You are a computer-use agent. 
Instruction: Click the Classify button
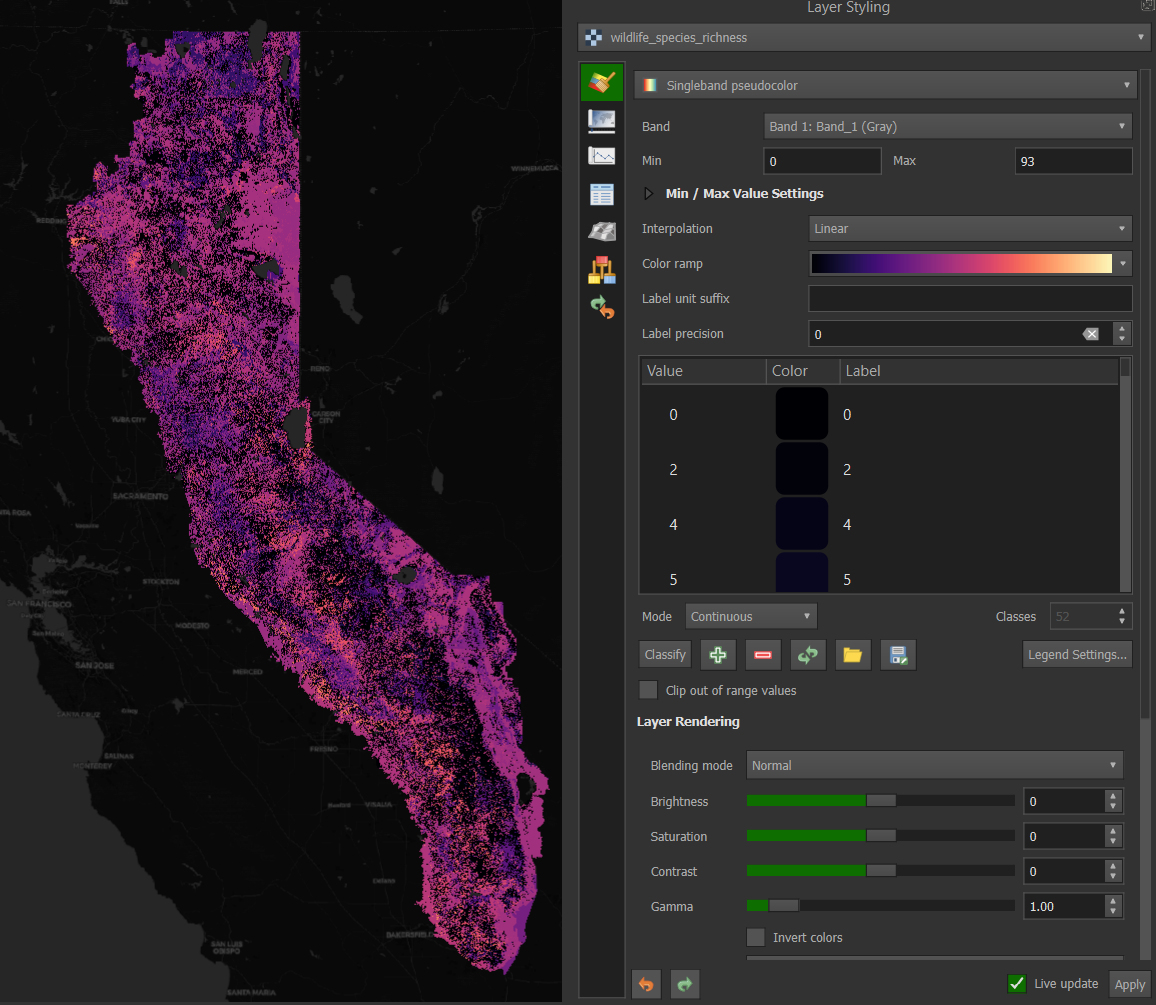tap(664, 654)
